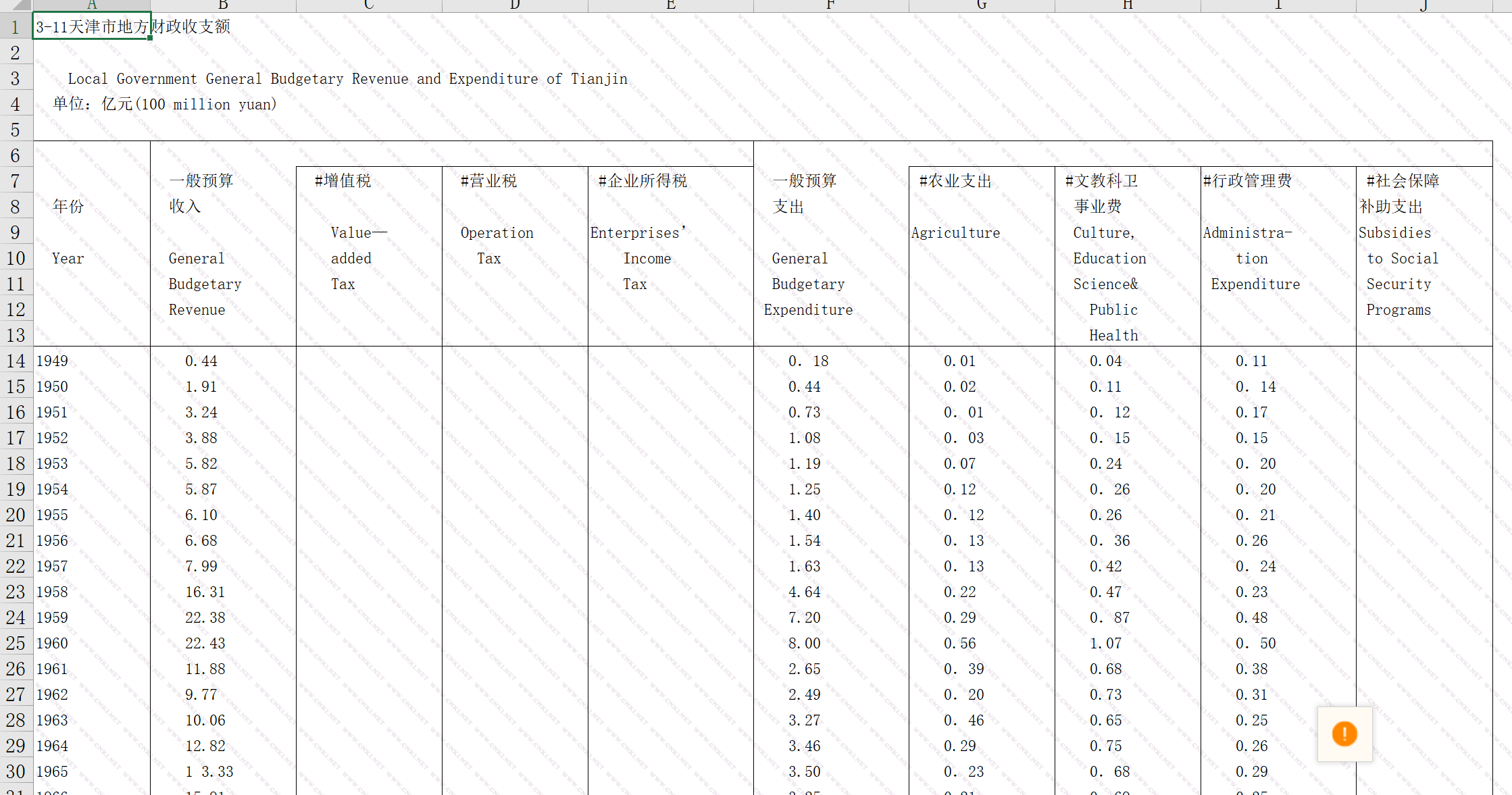Click the 'Subsidies' header cell
The image size is (1512, 795).
coord(1394,233)
